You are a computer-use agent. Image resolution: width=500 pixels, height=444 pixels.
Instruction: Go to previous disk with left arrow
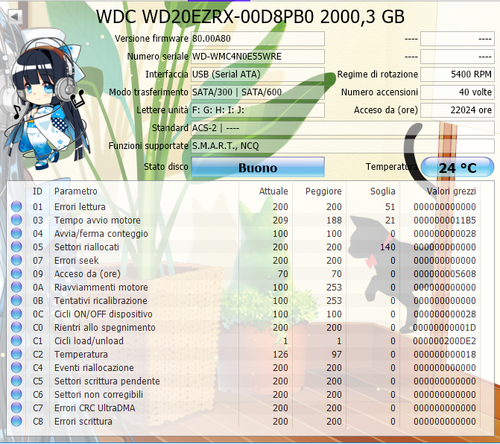pyautogui.click(x=15, y=16)
